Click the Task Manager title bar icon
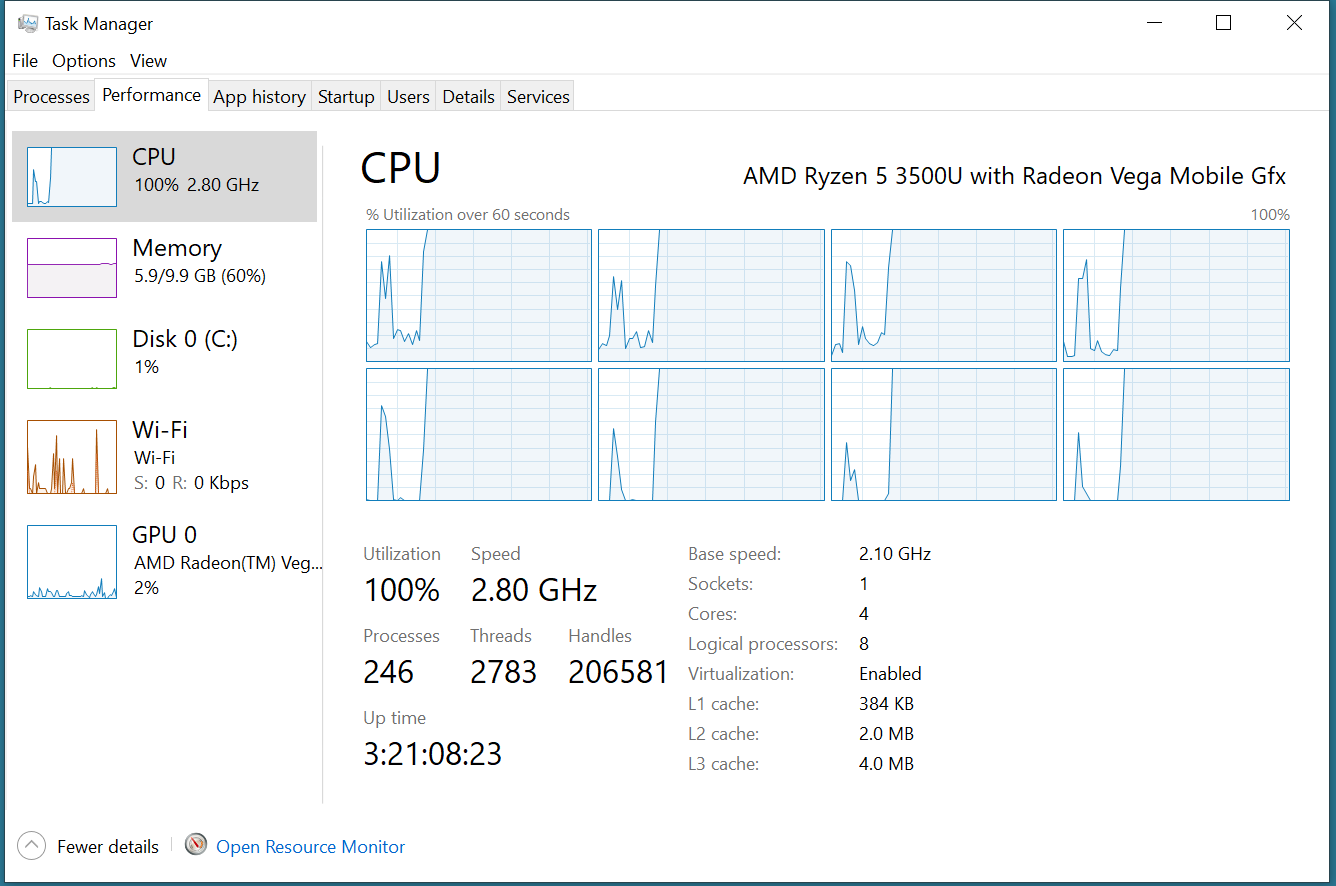Image resolution: width=1336 pixels, height=886 pixels. click(x=28, y=23)
